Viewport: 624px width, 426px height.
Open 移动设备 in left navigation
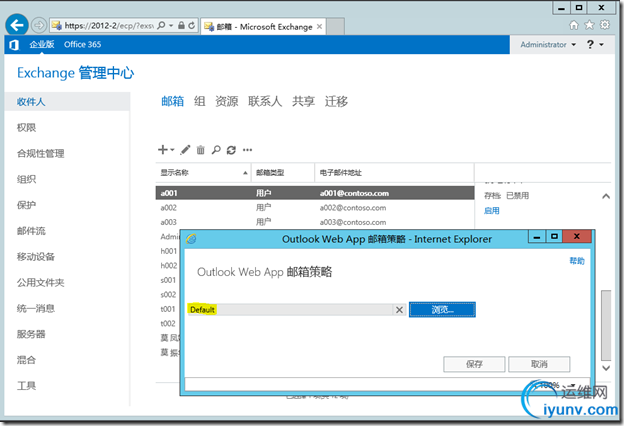[x=36, y=257]
